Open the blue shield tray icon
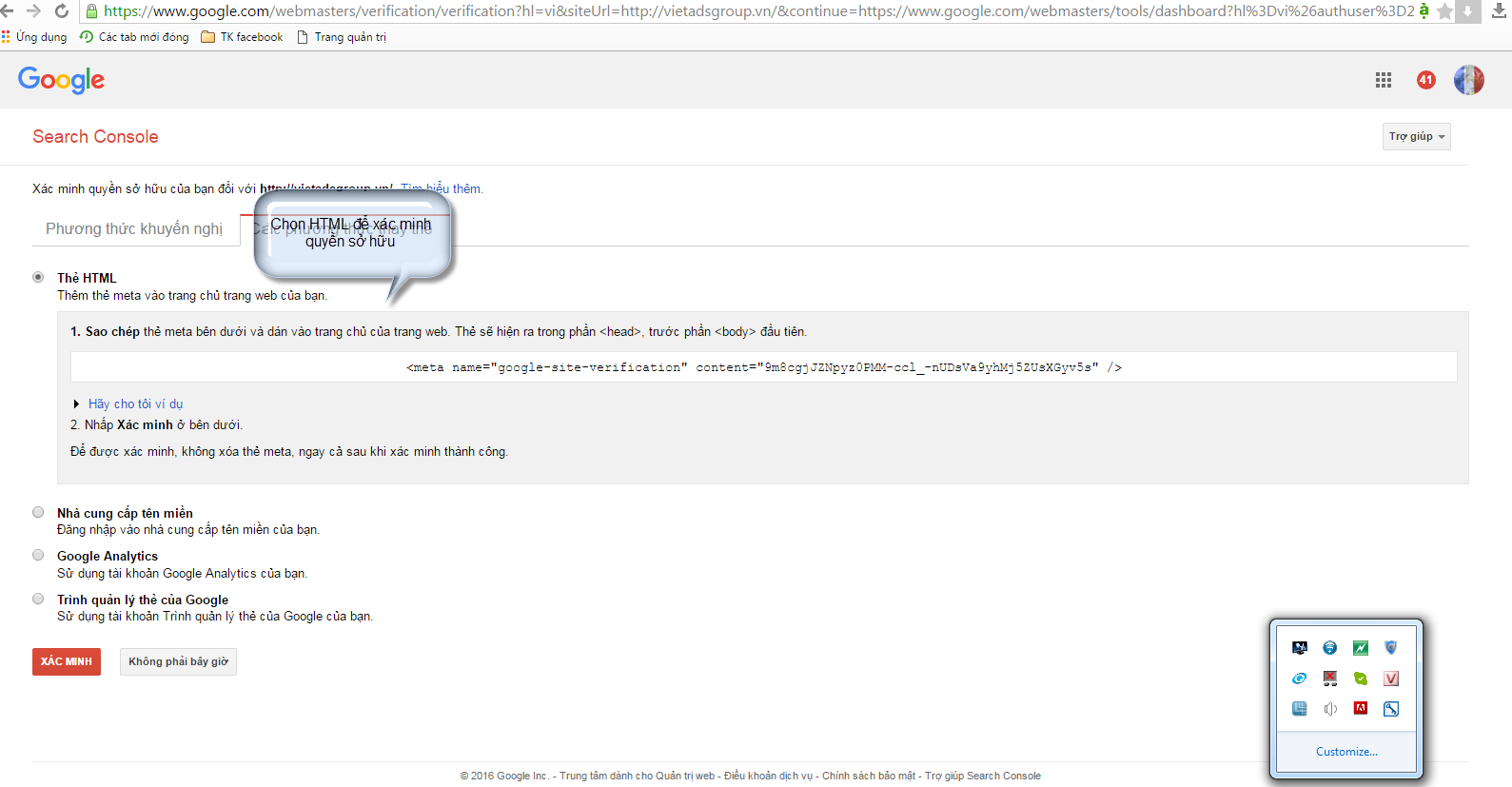The width and height of the screenshot is (1512, 787). 1391,648
